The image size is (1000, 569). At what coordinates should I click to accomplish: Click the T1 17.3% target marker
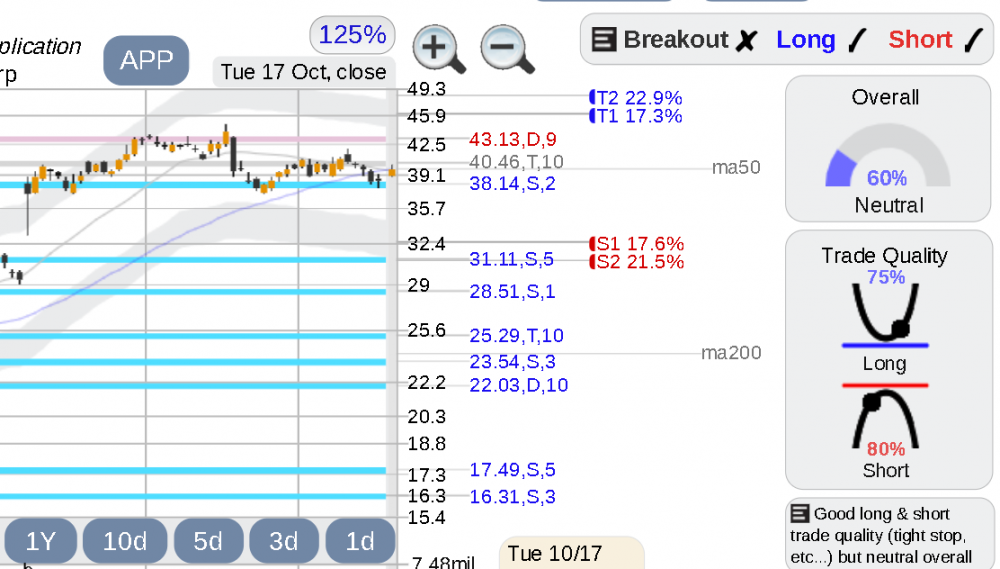point(635,115)
